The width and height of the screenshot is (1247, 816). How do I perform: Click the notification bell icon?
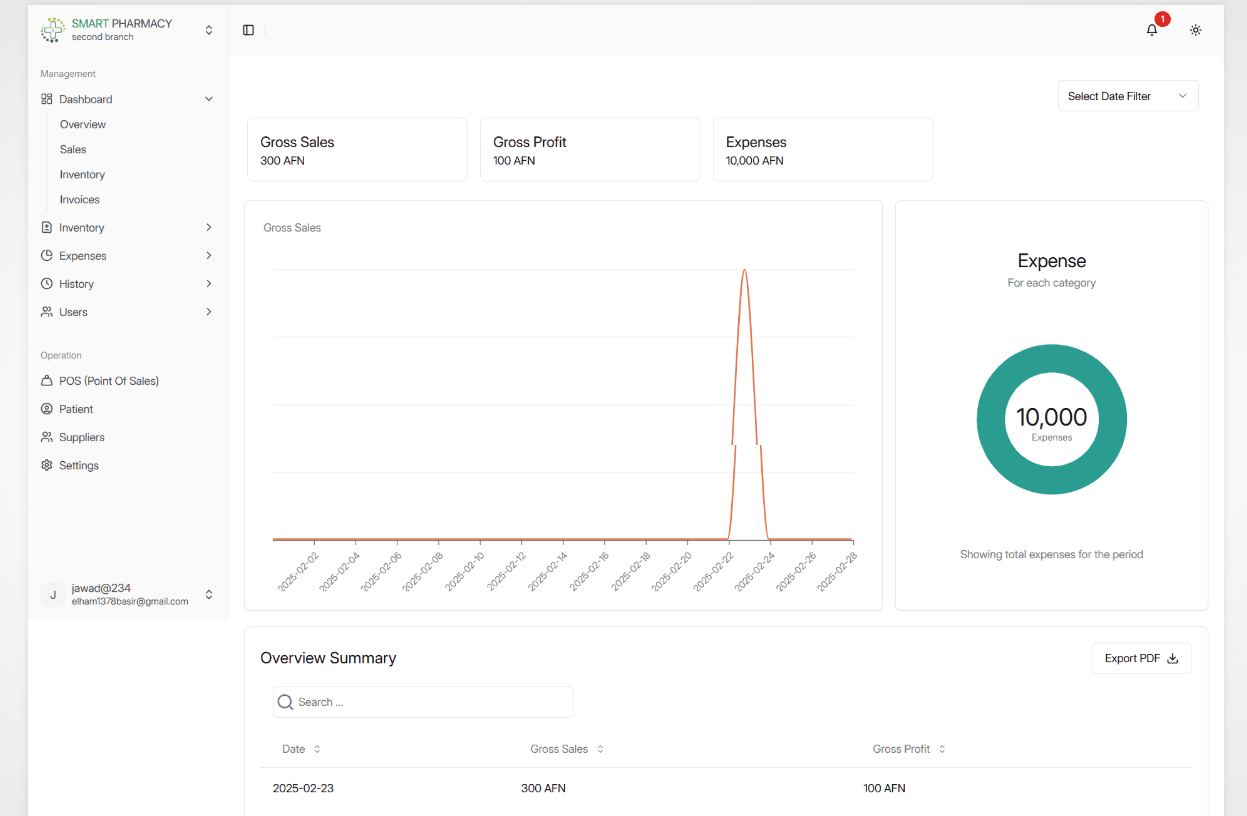click(x=1152, y=30)
